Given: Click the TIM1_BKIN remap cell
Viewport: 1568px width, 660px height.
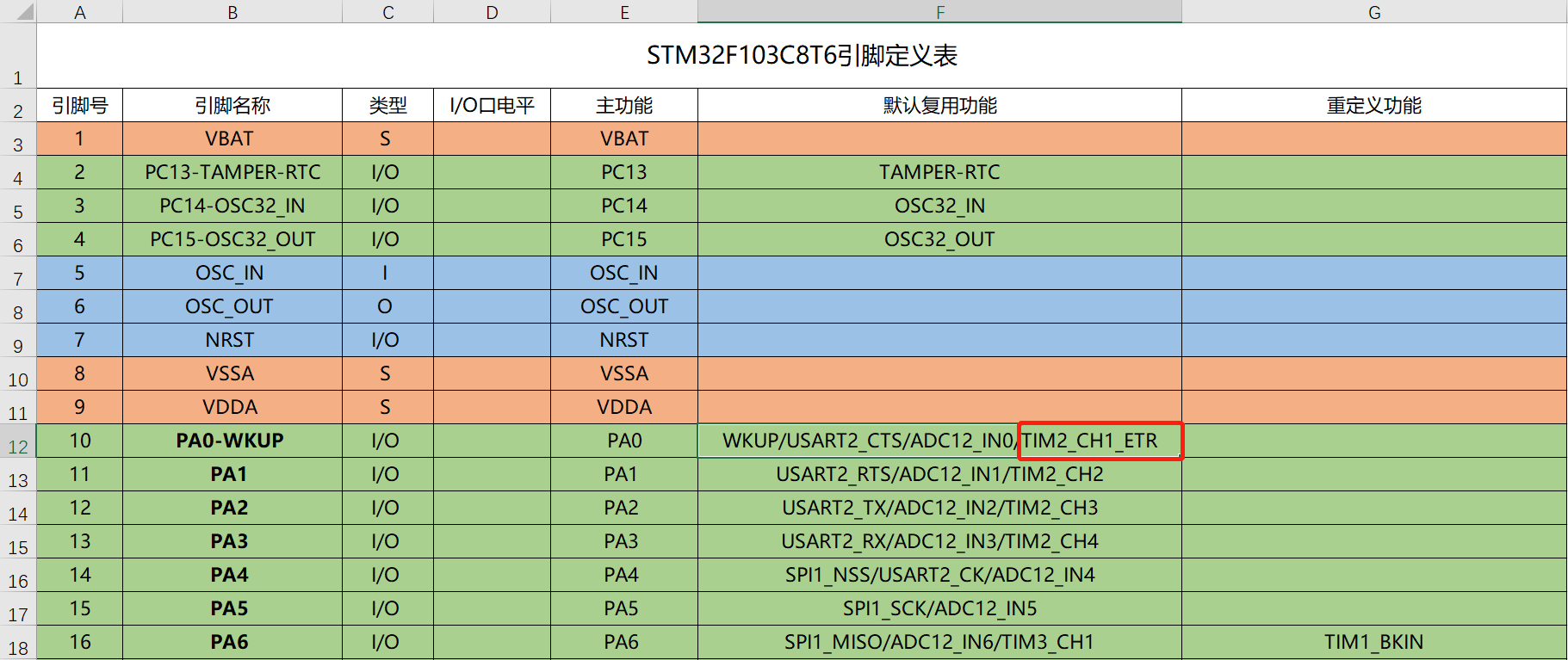Looking at the screenshot, I should tap(1374, 642).
